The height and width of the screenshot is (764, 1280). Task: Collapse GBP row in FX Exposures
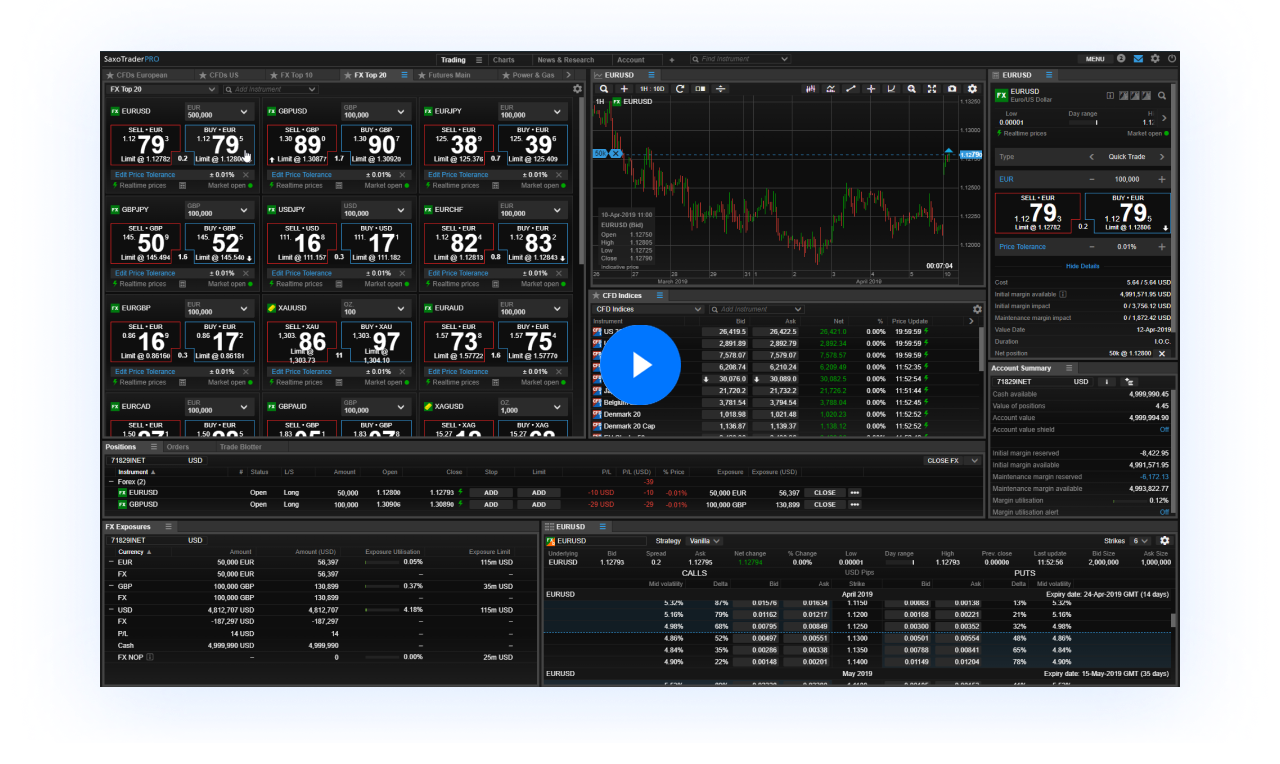coord(110,586)
